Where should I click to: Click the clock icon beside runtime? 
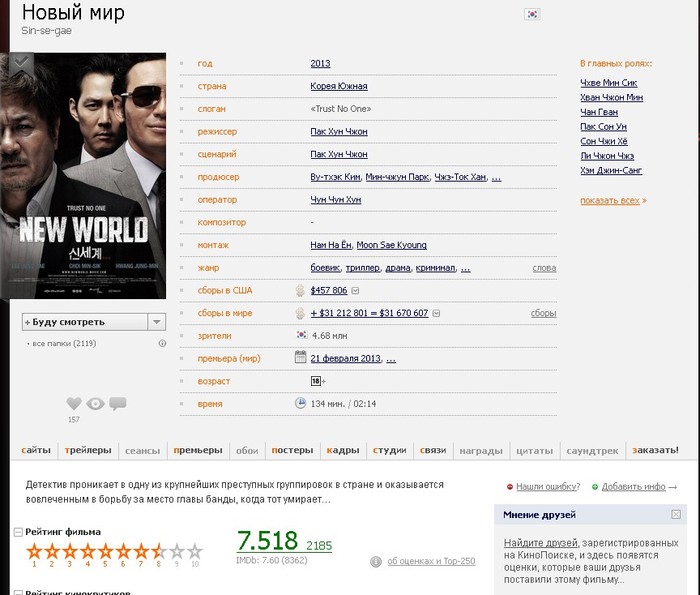click(x=300, y=403)
